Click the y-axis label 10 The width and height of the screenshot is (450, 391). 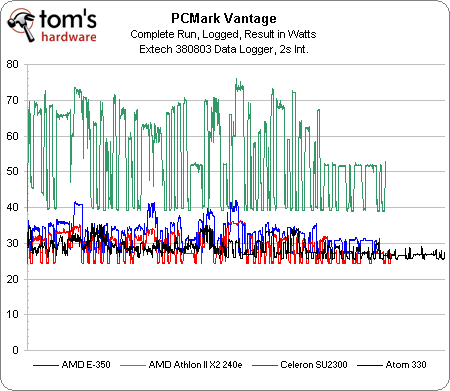(12, 314)
